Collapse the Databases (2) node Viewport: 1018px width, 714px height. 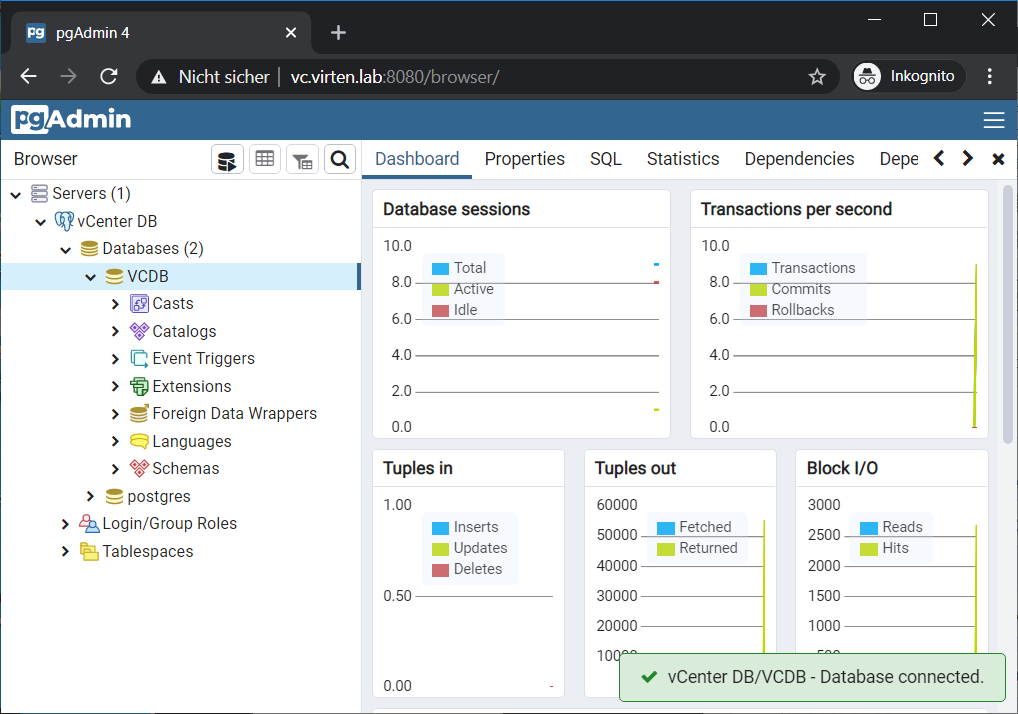click(66, 249)
